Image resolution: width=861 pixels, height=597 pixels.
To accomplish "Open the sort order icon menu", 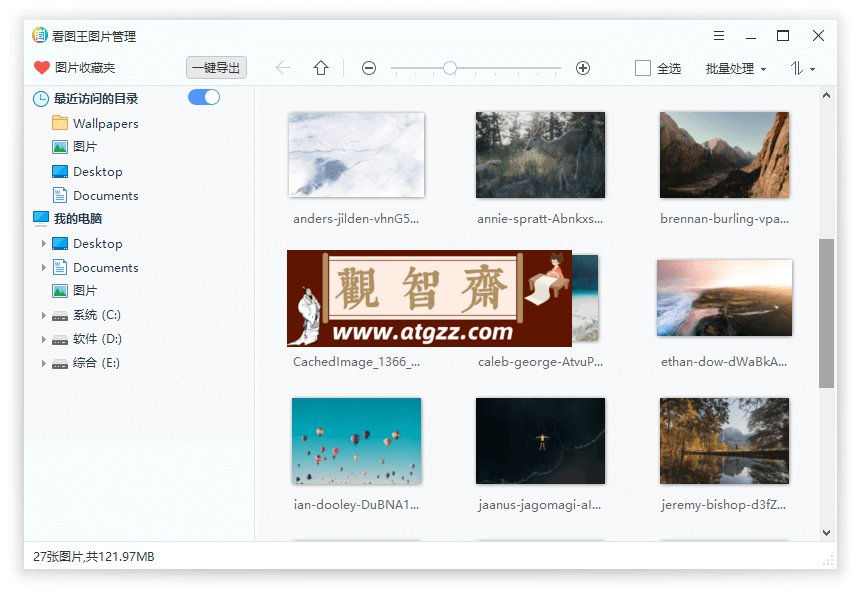I will (803, 69).
